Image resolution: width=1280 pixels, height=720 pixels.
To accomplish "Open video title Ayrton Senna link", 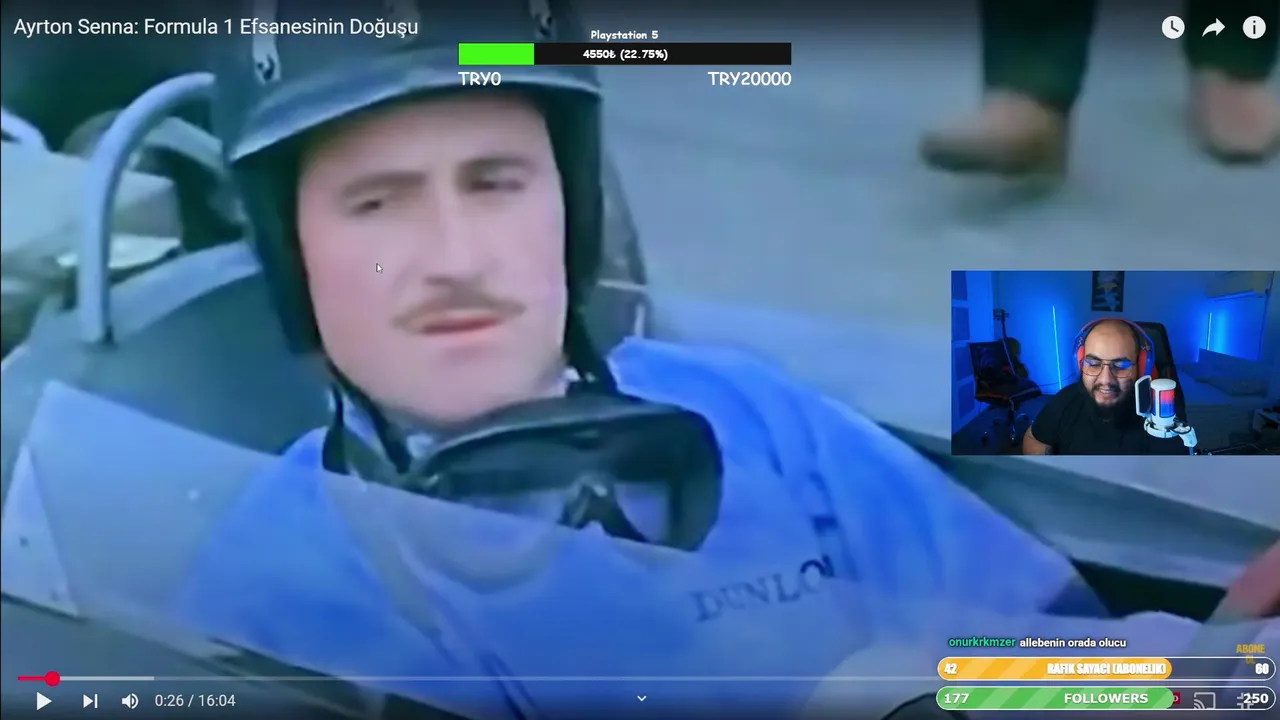I will (x=216, y=27).
